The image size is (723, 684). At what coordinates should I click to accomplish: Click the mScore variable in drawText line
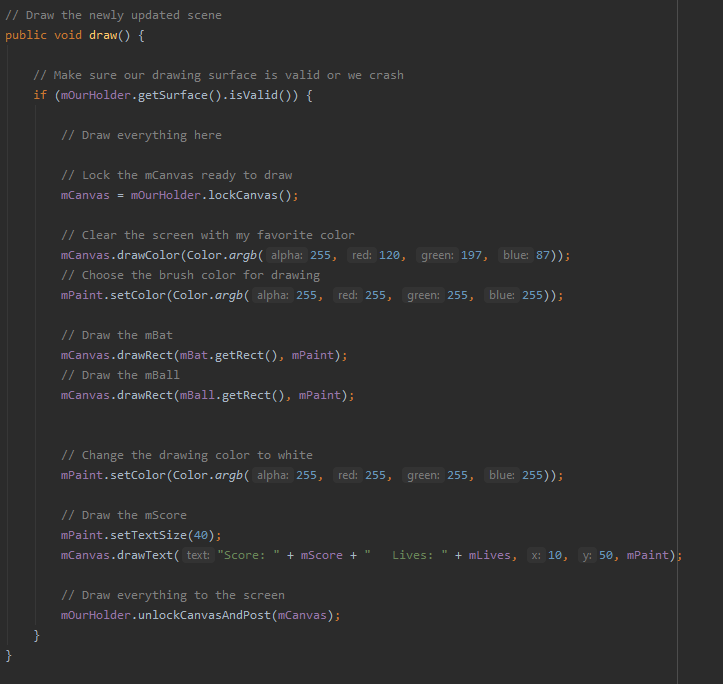[322, 555]
